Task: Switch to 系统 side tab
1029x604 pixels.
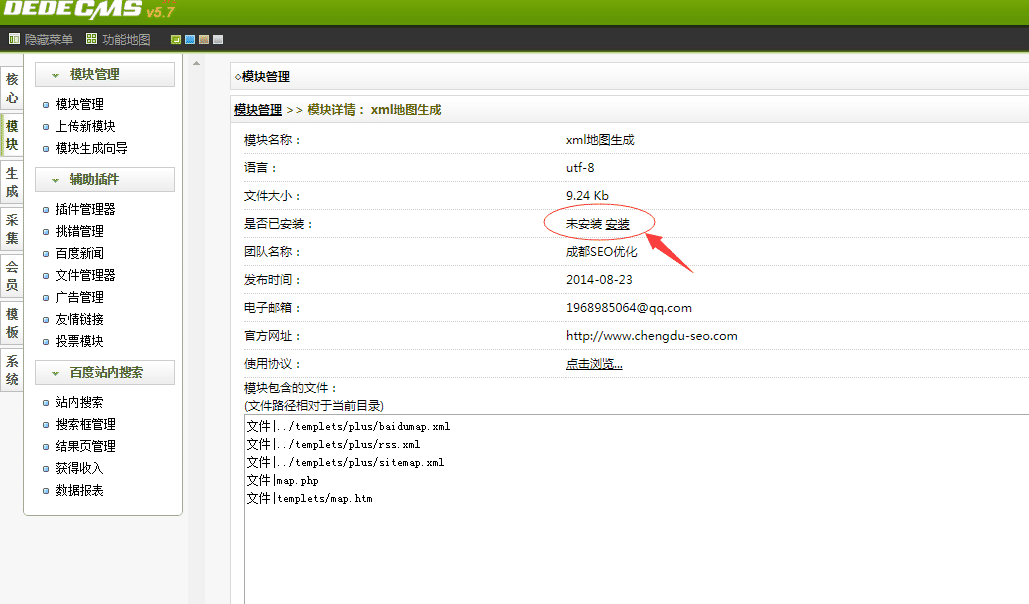Action: pos(12,370)
